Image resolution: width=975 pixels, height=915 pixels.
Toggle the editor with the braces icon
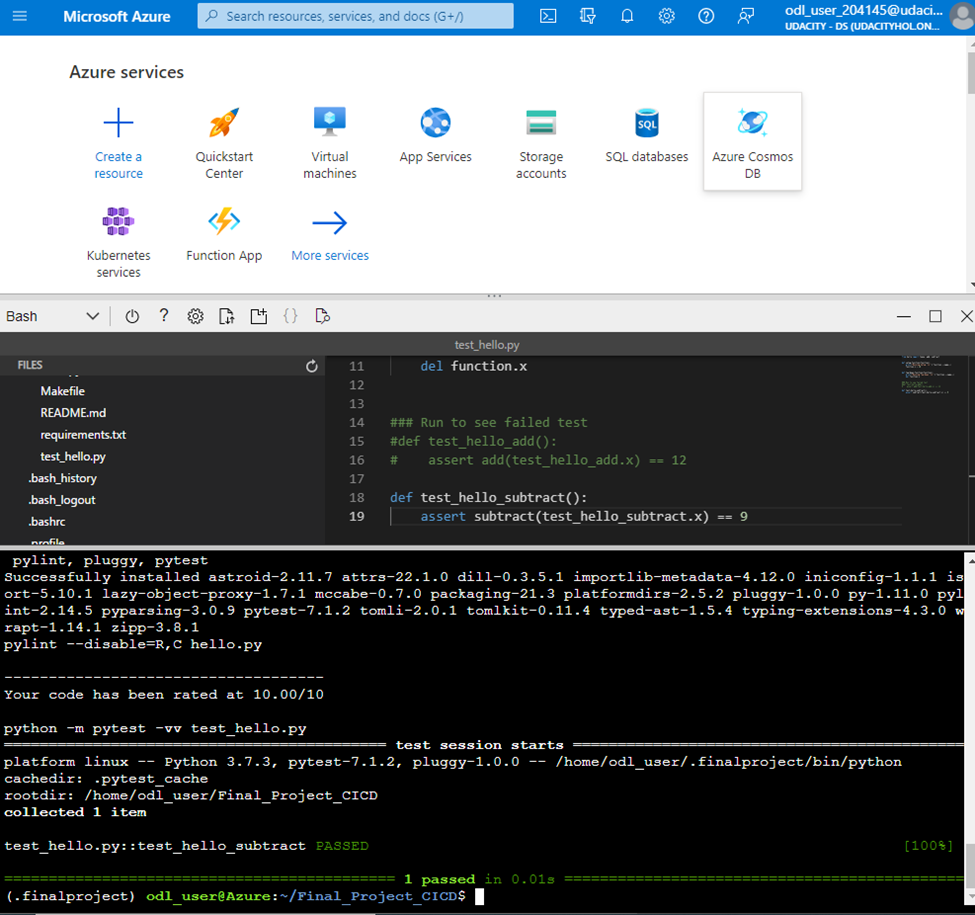[x=290, y=316]
